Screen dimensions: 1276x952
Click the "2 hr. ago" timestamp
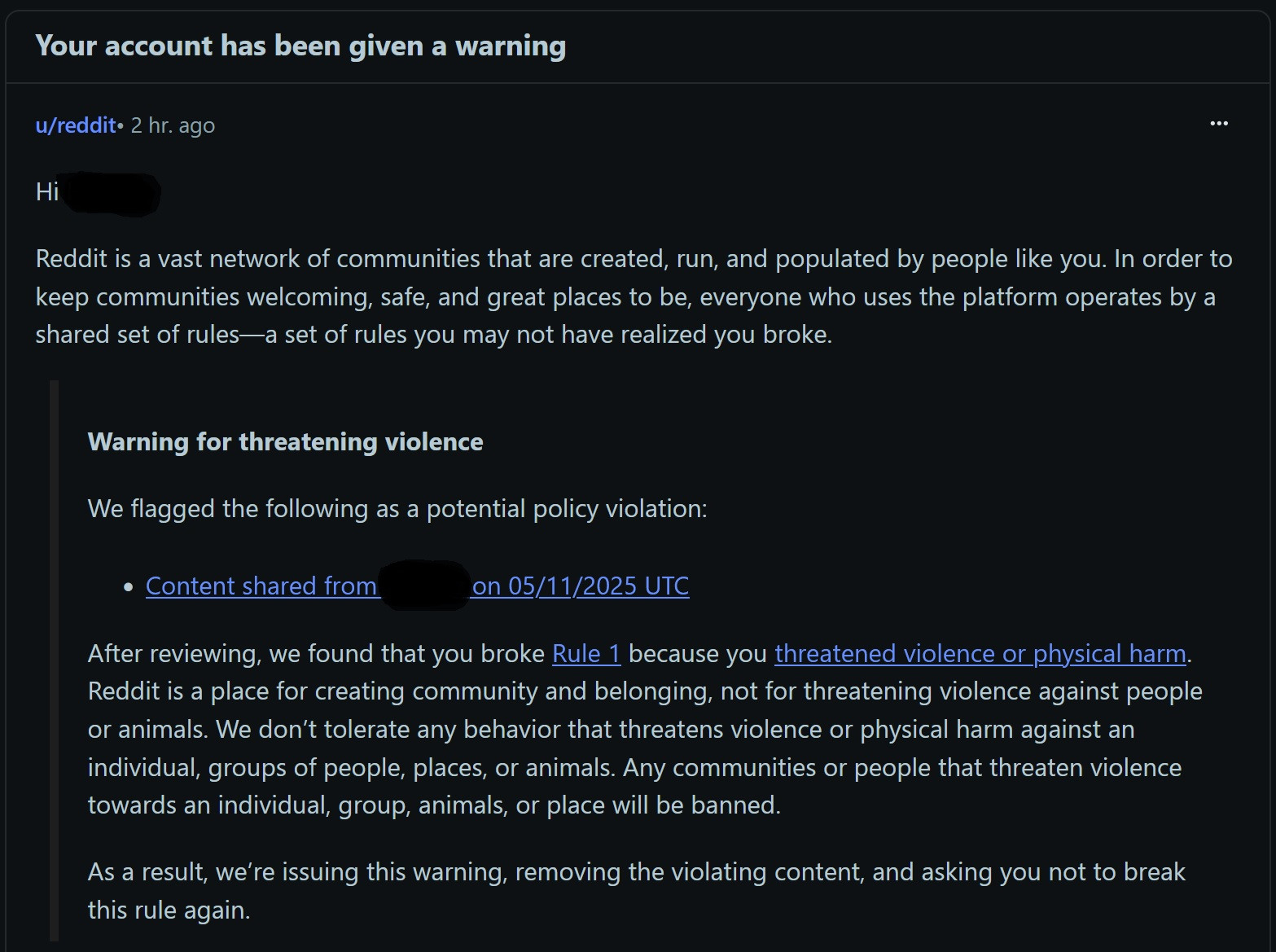point(173,125)
